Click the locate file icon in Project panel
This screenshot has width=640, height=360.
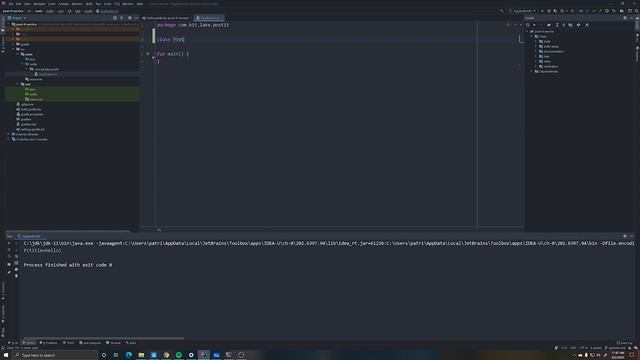pos(115,18)
